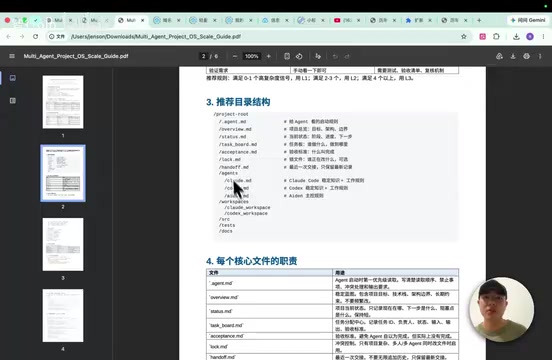
Task: Click the /project-root line in code block
Action: click(231, 114)
